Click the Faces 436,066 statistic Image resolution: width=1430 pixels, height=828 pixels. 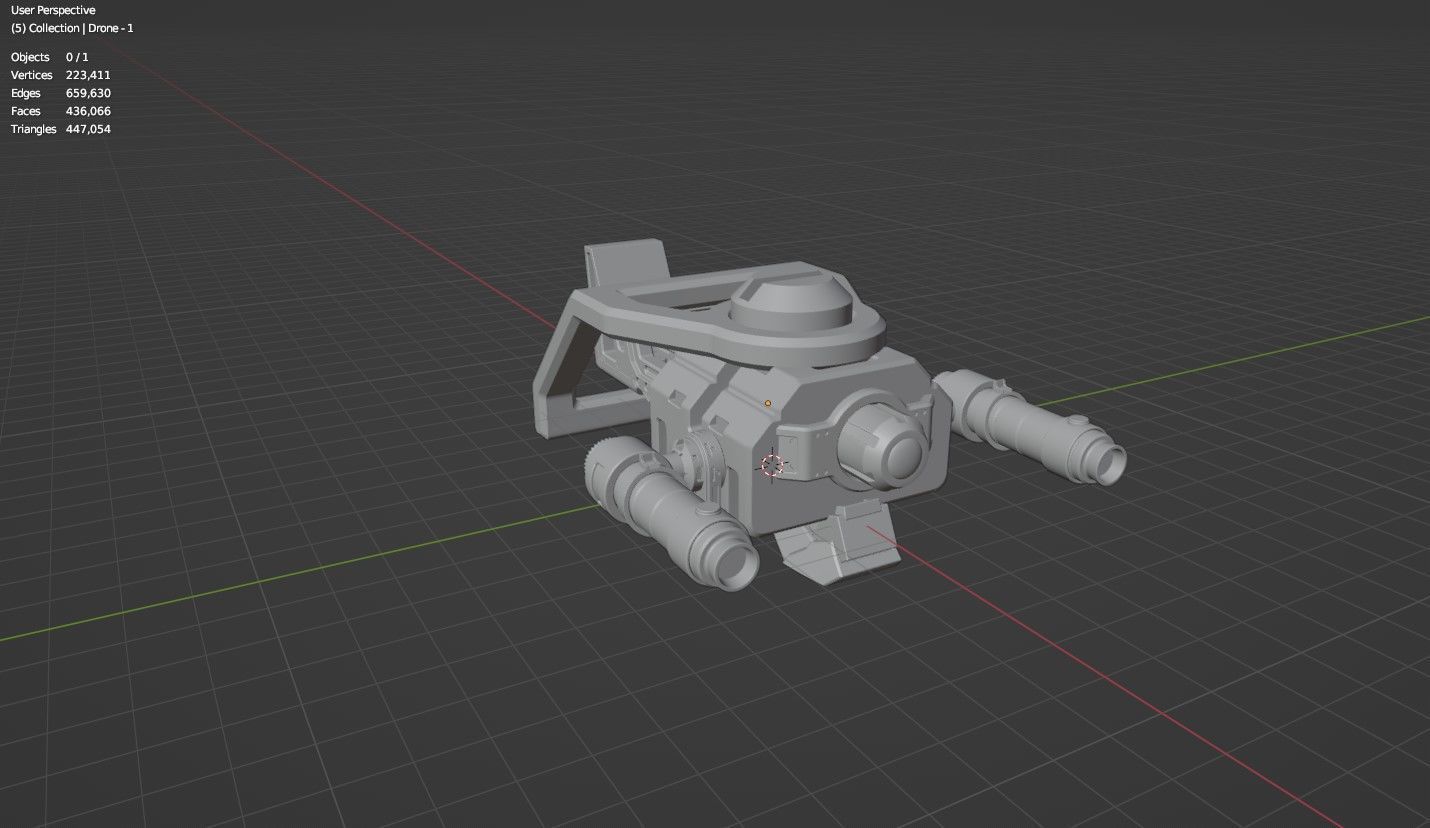click(x=60, y=111)
